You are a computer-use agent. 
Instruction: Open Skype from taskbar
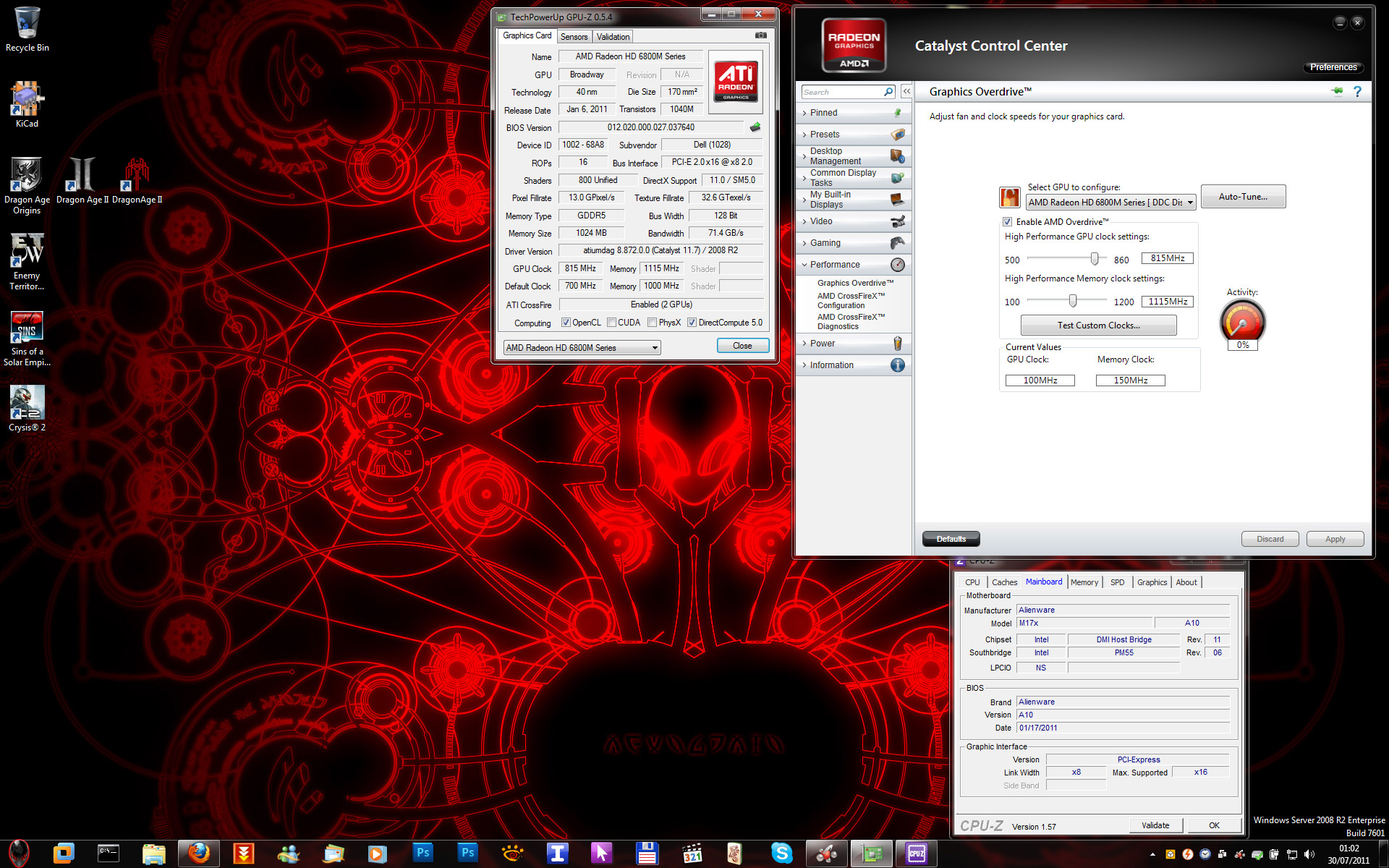click(x=782, y=854)
